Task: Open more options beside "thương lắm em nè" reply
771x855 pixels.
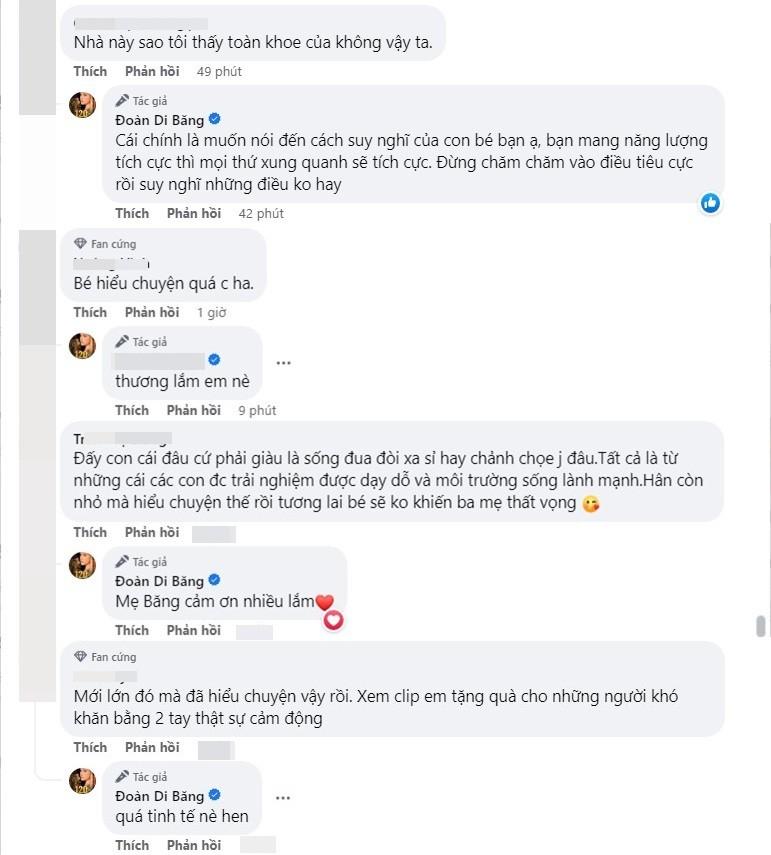Action: coord(283,362)
